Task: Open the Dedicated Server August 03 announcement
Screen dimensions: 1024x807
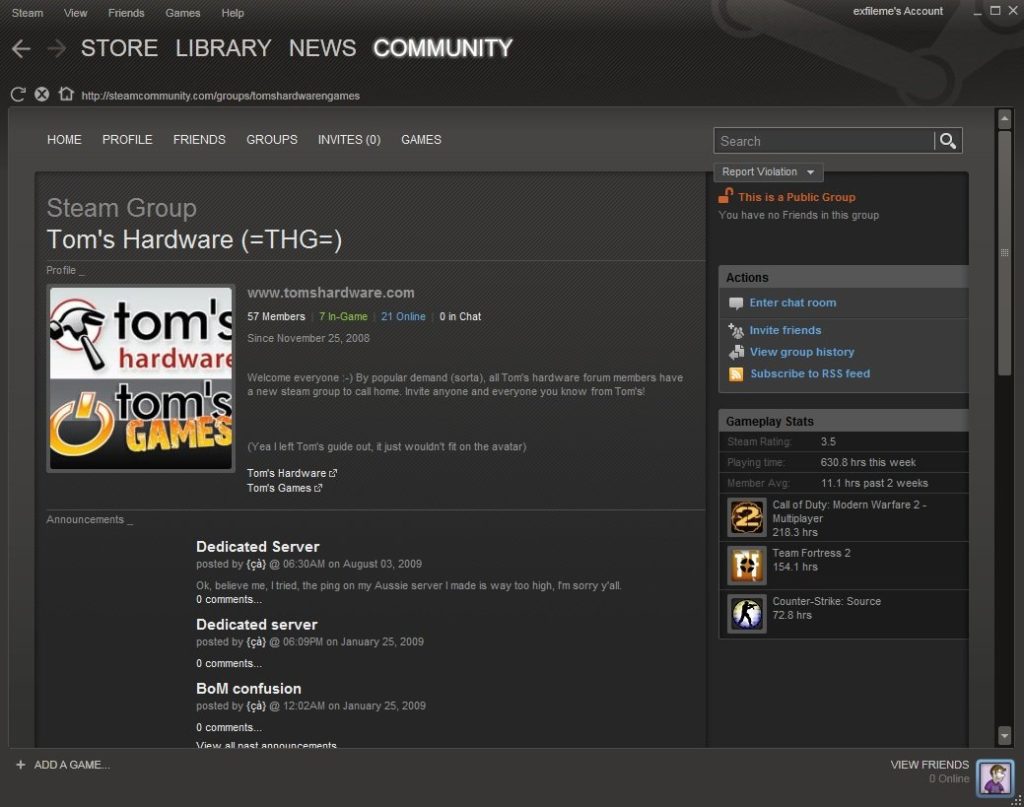Action: tap(258, 547)
